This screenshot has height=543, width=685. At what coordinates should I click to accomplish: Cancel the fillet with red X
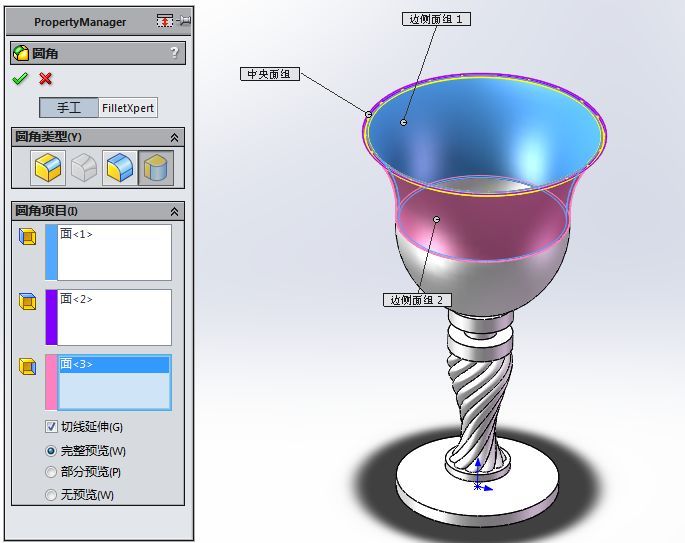pos(45,79)
